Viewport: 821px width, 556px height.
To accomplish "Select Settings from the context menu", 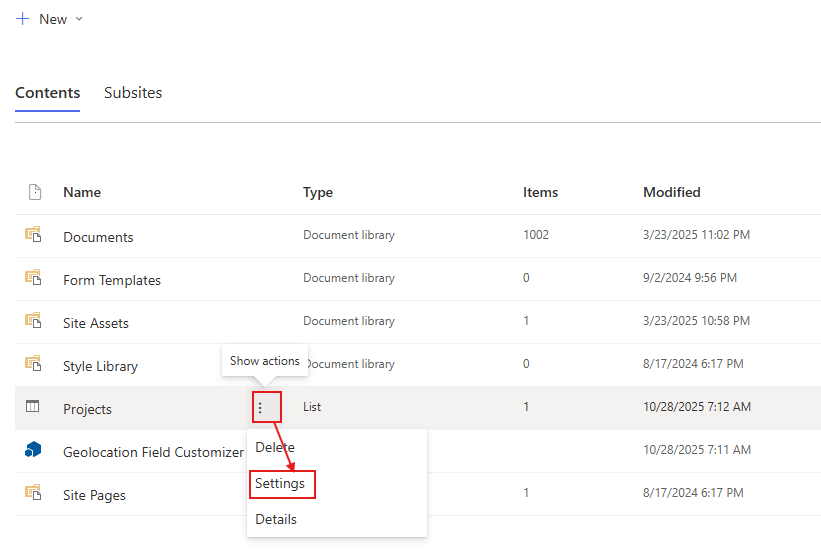I will [x=280, y=484].
